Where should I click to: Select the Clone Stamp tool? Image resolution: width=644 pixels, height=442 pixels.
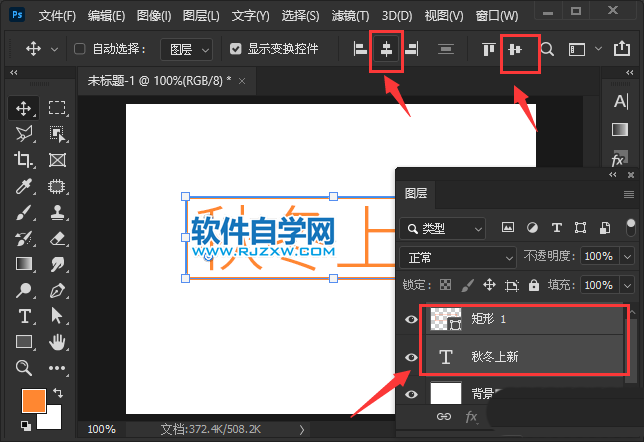click(x=57, y=212)
